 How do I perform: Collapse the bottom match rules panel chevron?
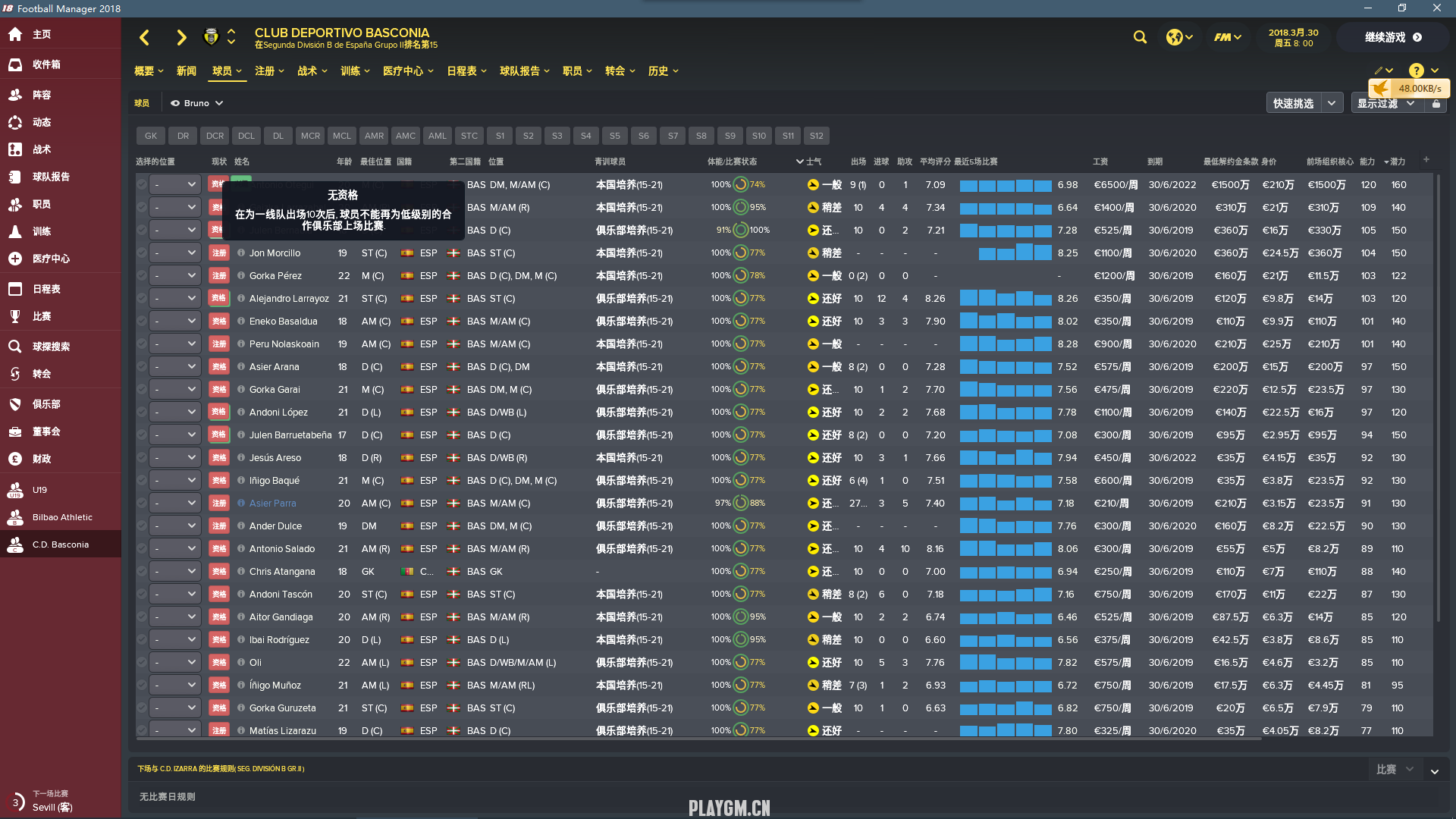tap(1435, 771)
